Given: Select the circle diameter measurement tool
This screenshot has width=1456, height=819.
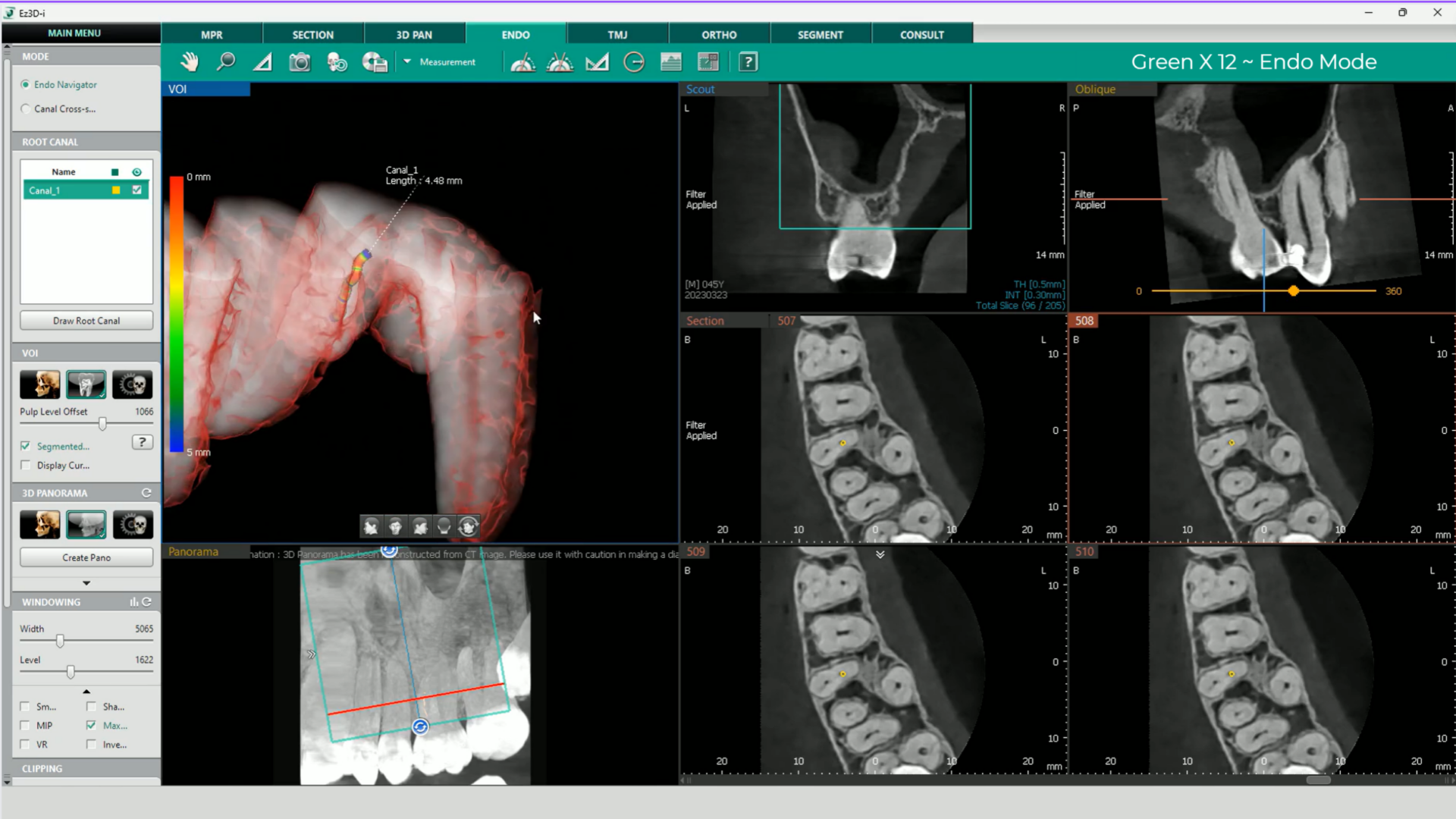Looking at the screenshot, I should coord(634,62).
